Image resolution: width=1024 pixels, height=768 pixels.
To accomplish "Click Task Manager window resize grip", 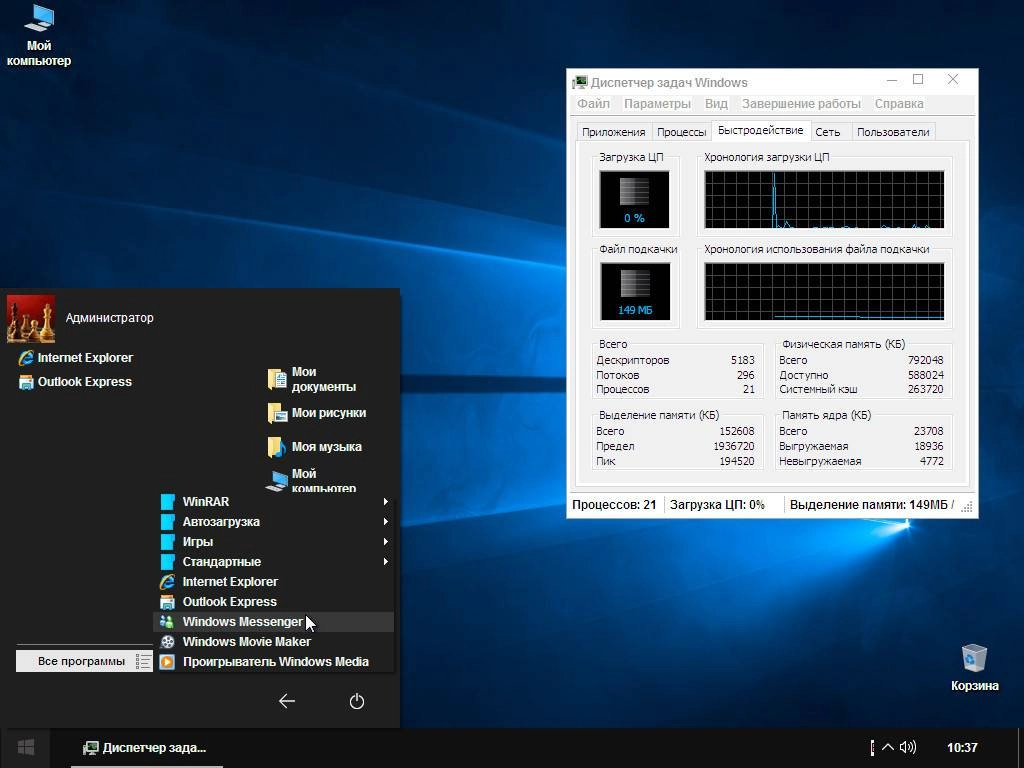I will [967, 507].
